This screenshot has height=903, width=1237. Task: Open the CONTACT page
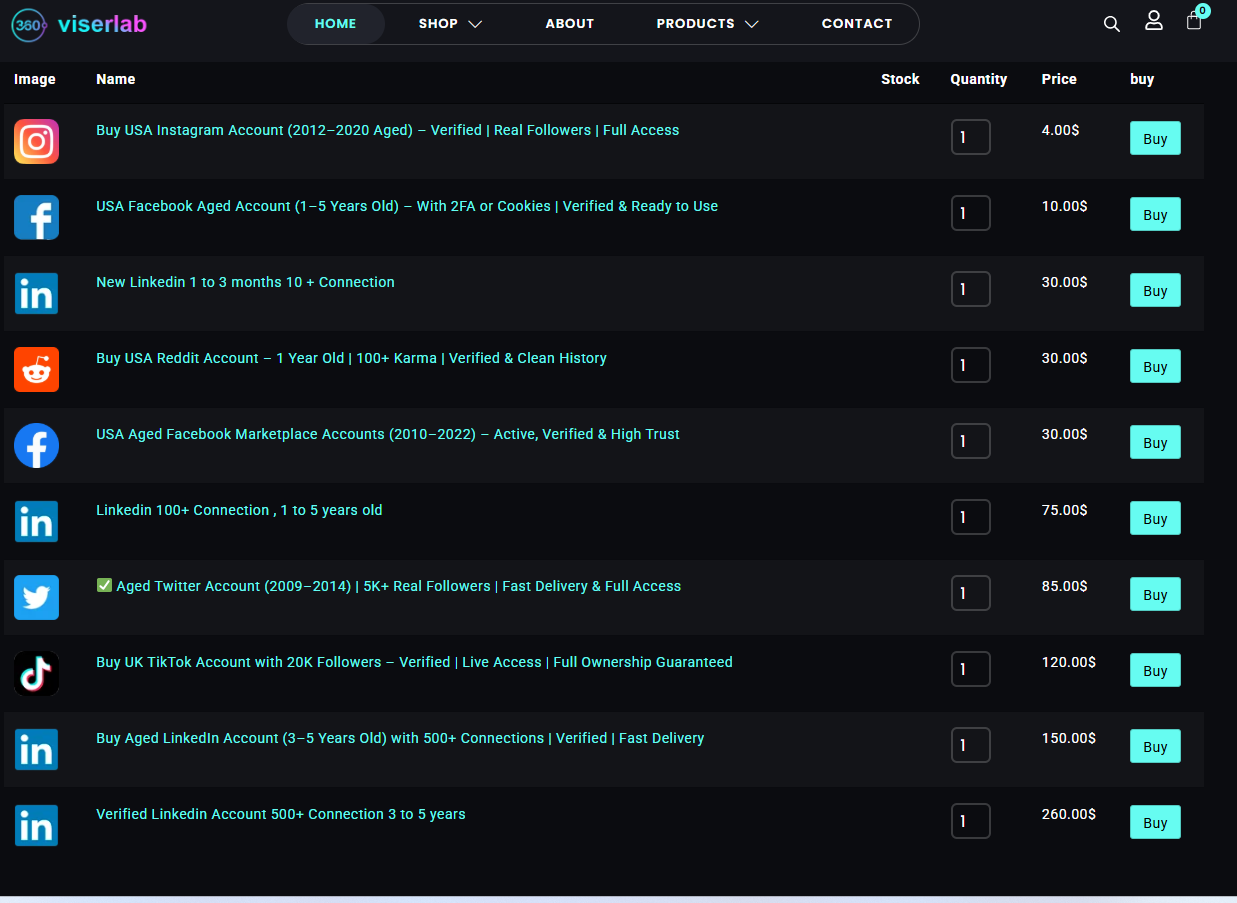[x=857, y=24]
